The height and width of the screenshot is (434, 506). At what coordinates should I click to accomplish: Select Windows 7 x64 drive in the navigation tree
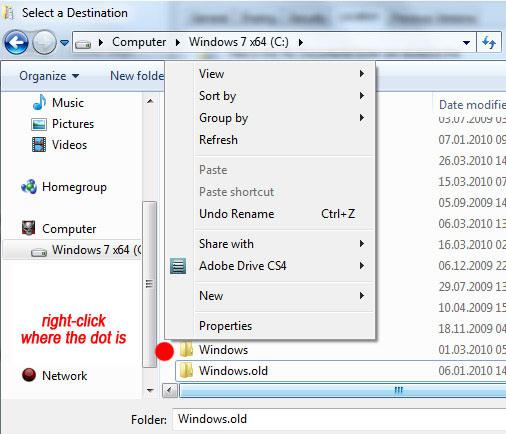[72, 249]
